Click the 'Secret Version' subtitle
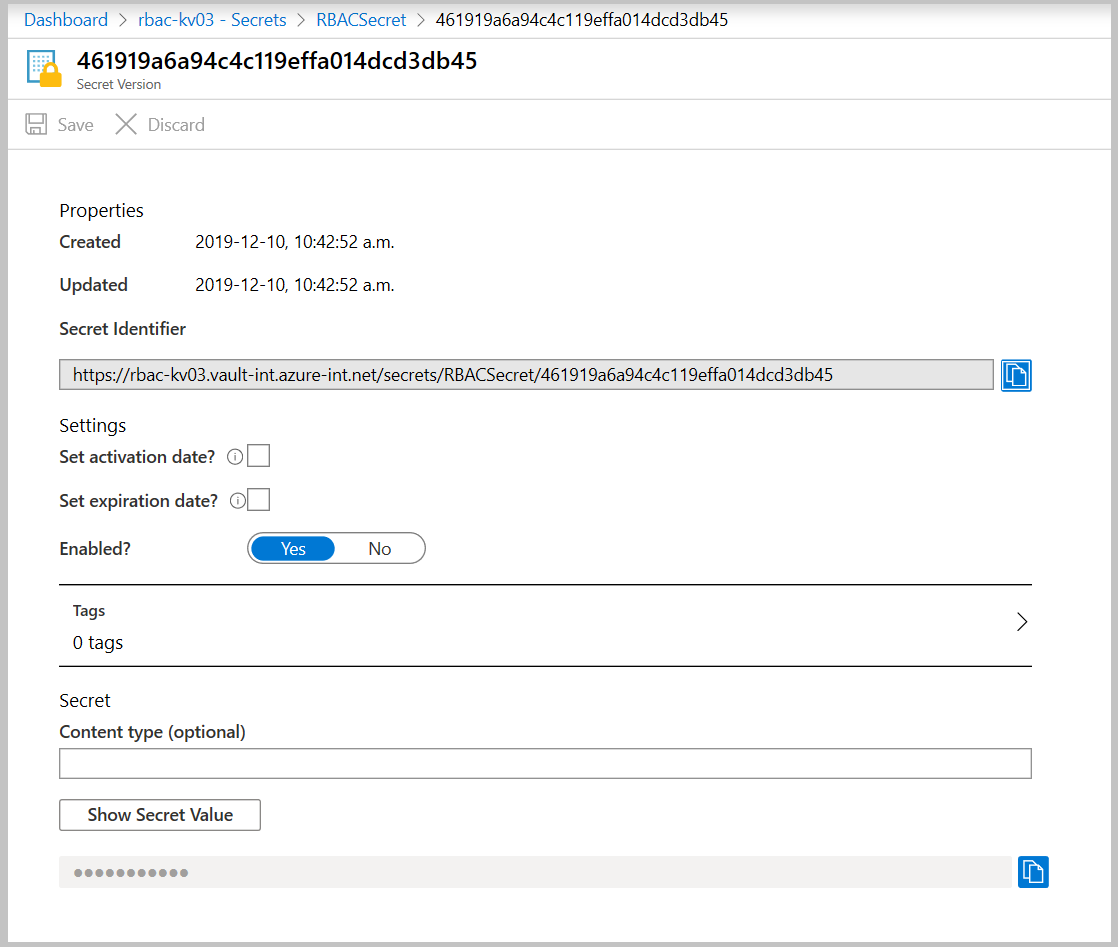This screenshot has width=1118, height=947. click(119, 84)
